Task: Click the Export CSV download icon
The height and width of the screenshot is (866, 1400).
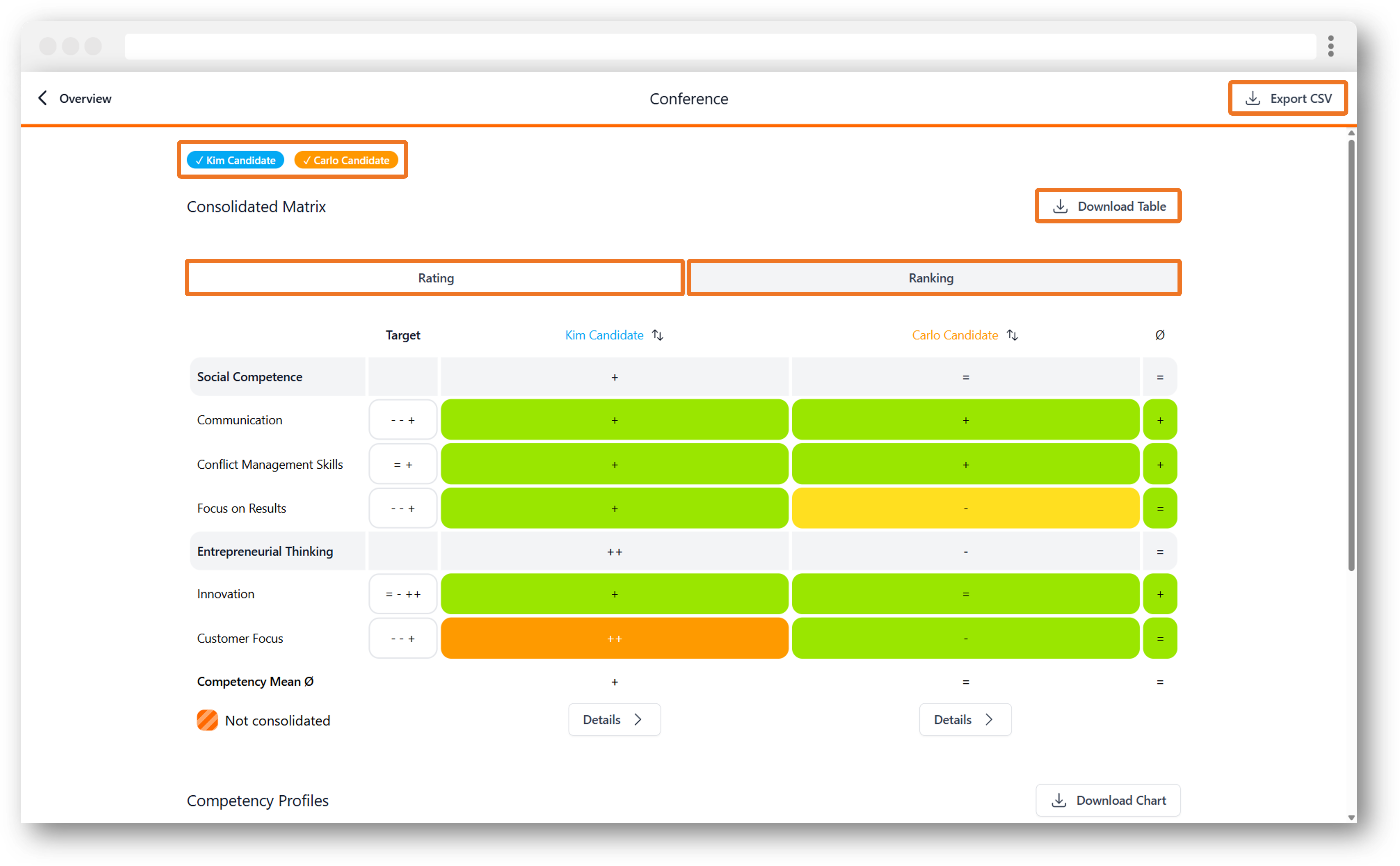Action: (x=1252, y=98)
